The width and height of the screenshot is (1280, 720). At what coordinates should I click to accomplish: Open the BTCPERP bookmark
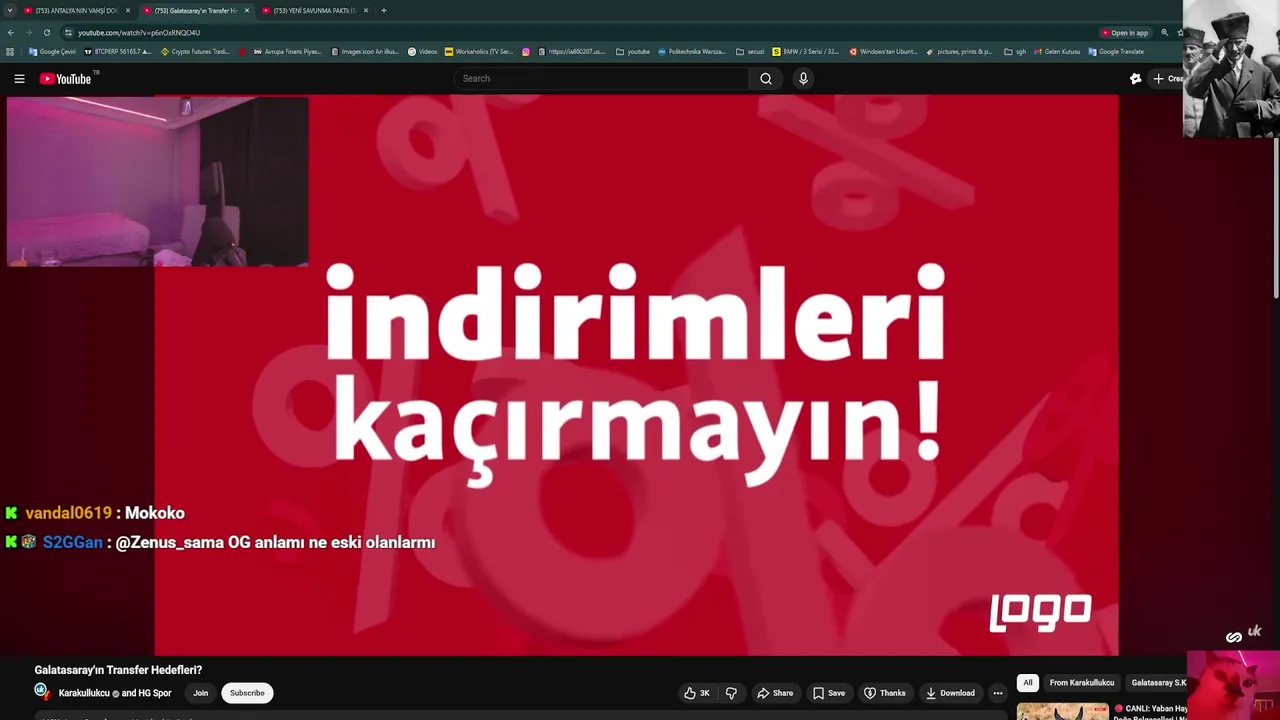pos(118,51)
